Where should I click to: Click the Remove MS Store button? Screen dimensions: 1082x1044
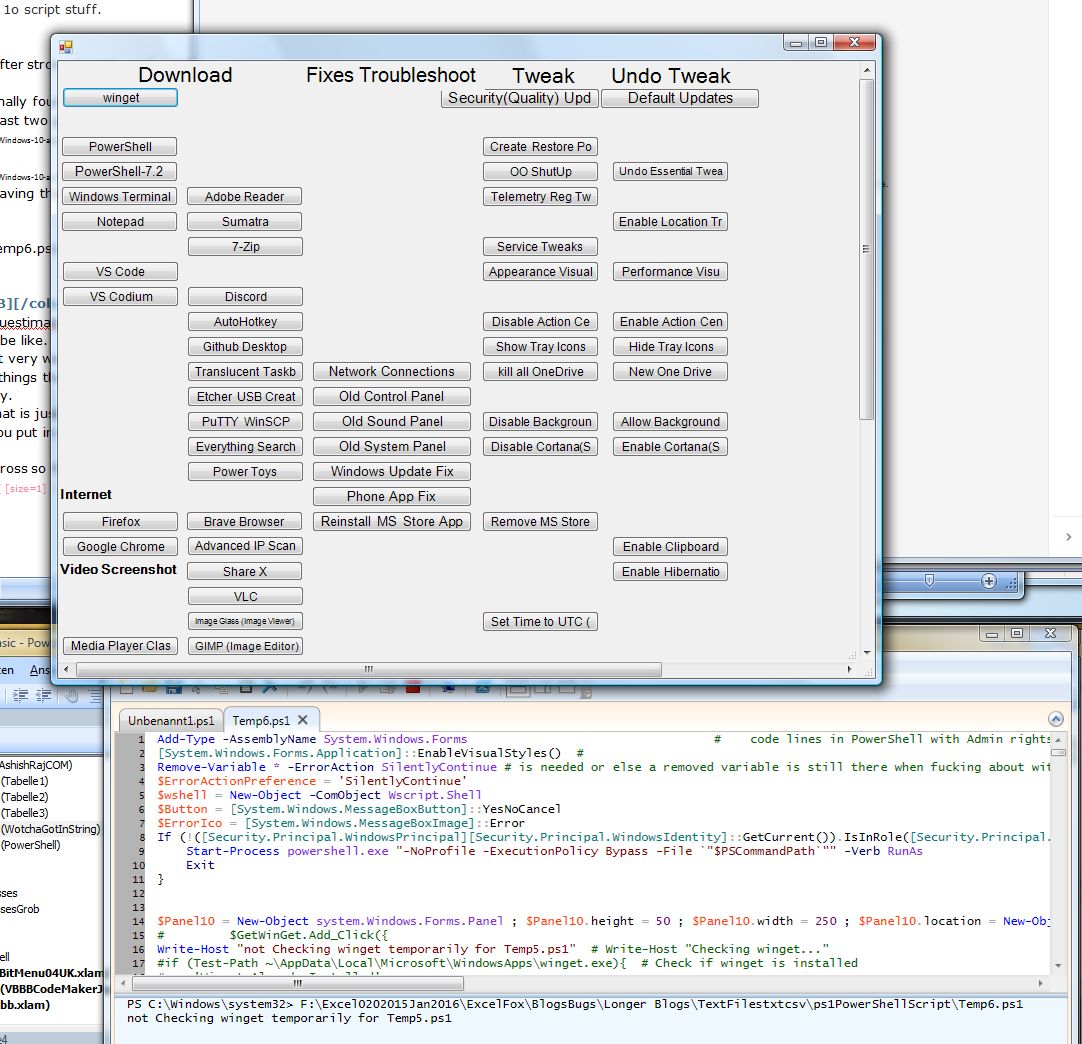pos(540,522)
